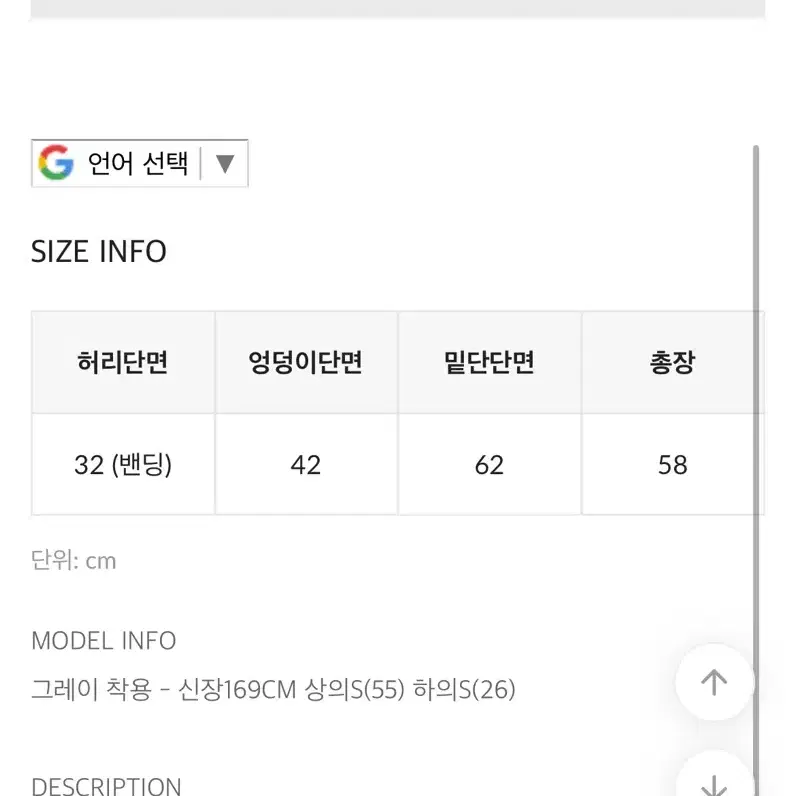796x796 pixels.
Task: Click the vertical scrollbar on the right
Action: (756, 467)
